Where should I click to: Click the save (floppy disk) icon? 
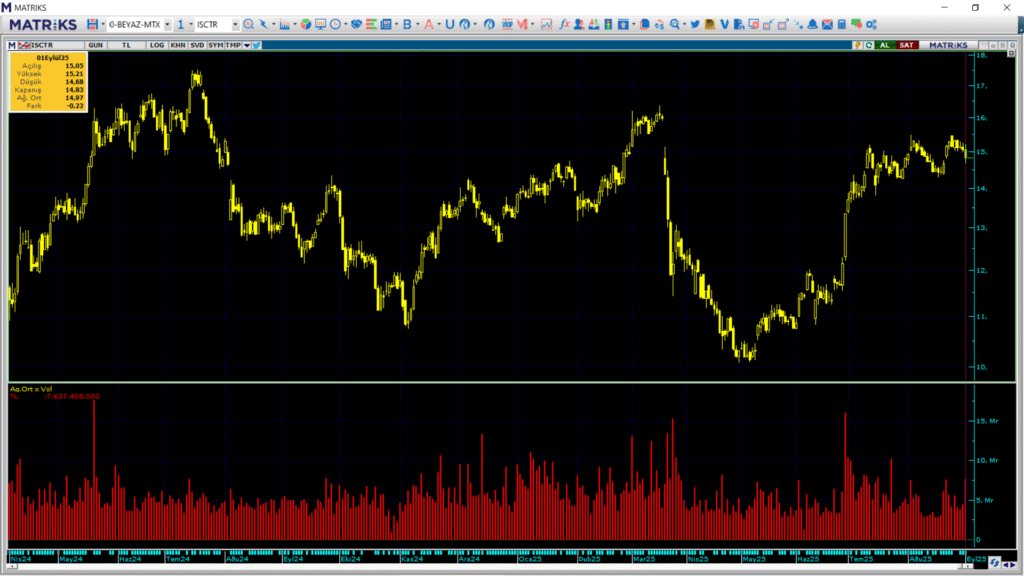coord(93,24)
